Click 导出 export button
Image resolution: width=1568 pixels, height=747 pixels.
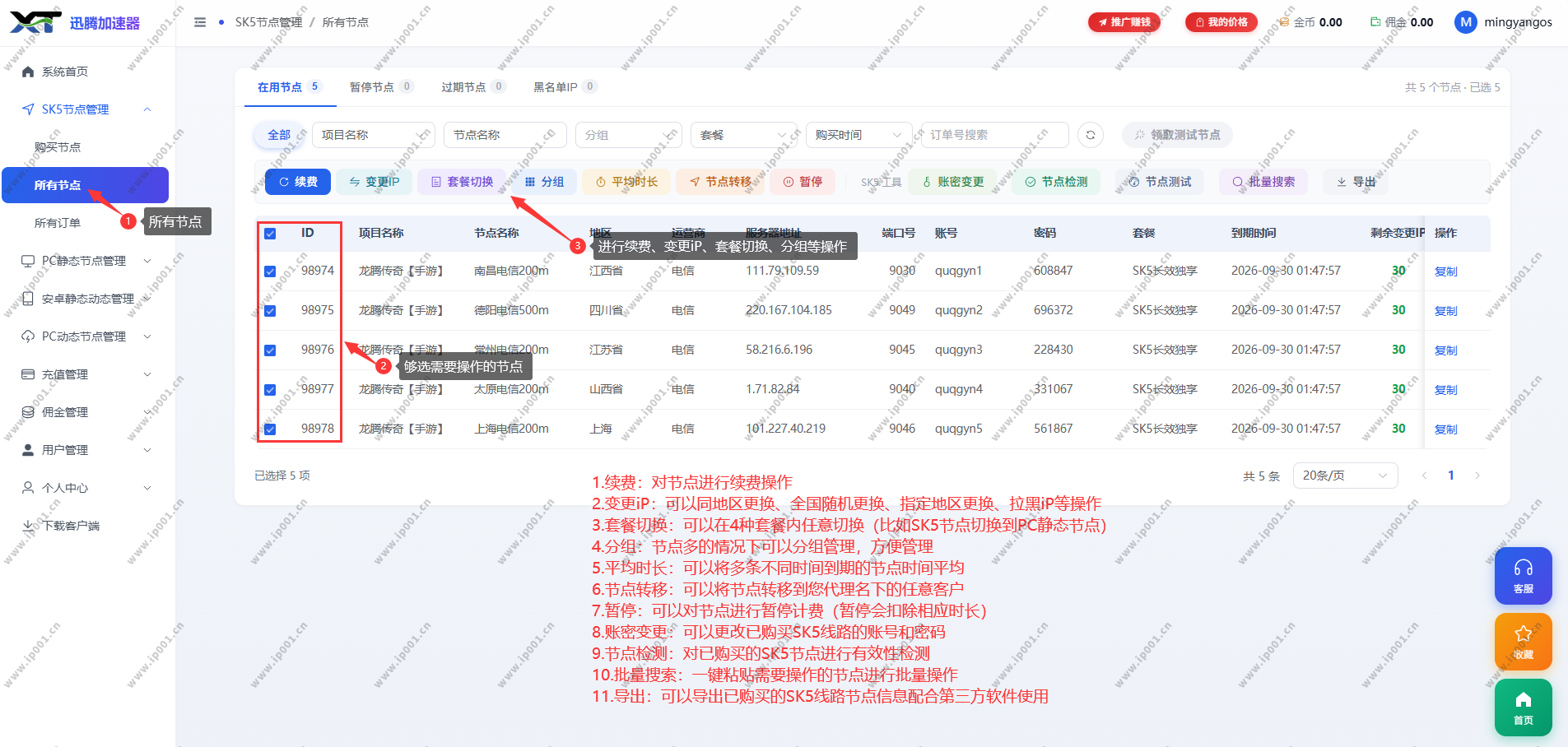(1356, 182)
